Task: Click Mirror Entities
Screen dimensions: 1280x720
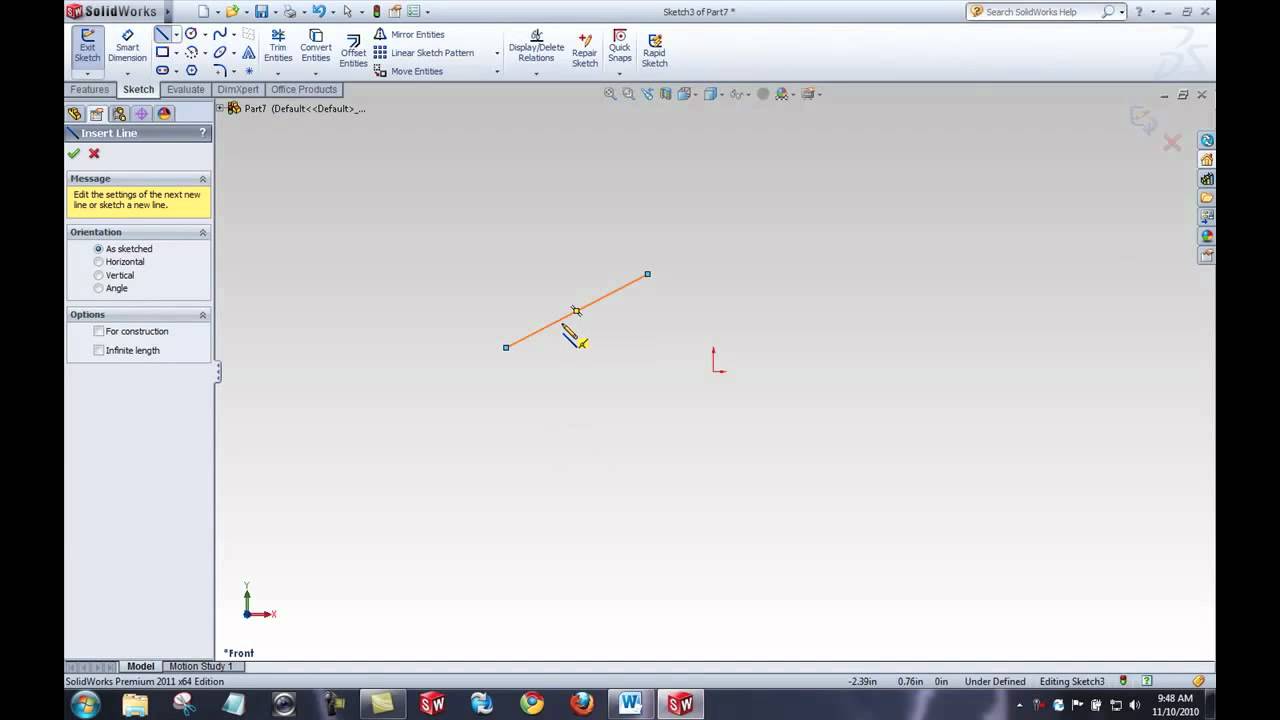Action: (409, 34)
